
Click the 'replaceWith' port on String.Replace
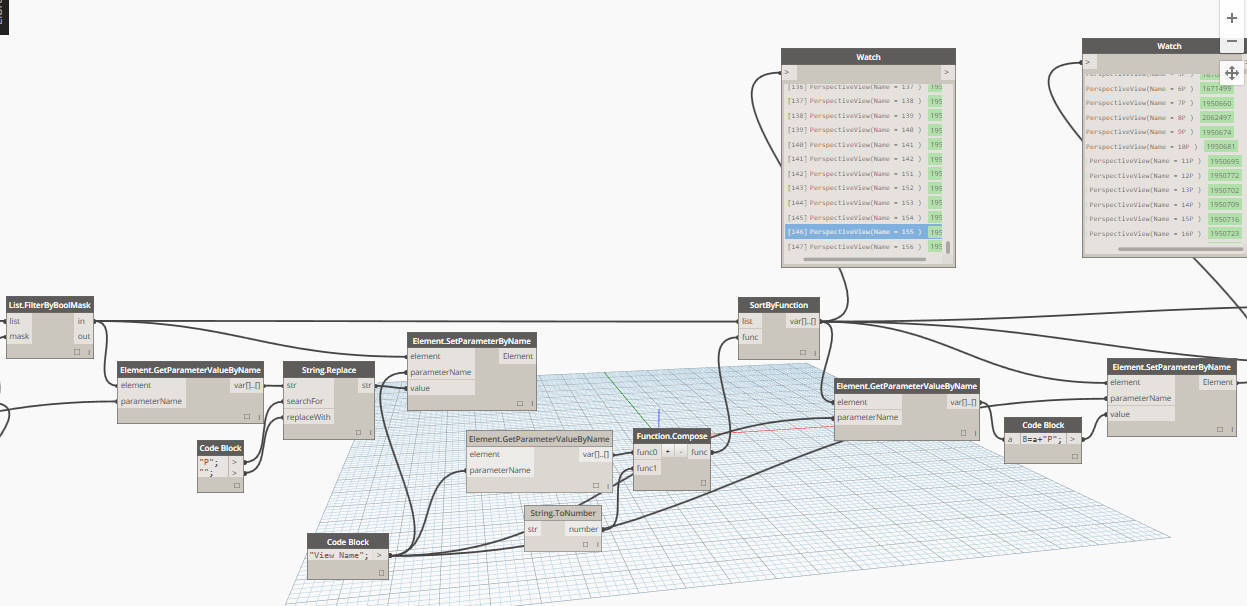(x=308, y=417)
